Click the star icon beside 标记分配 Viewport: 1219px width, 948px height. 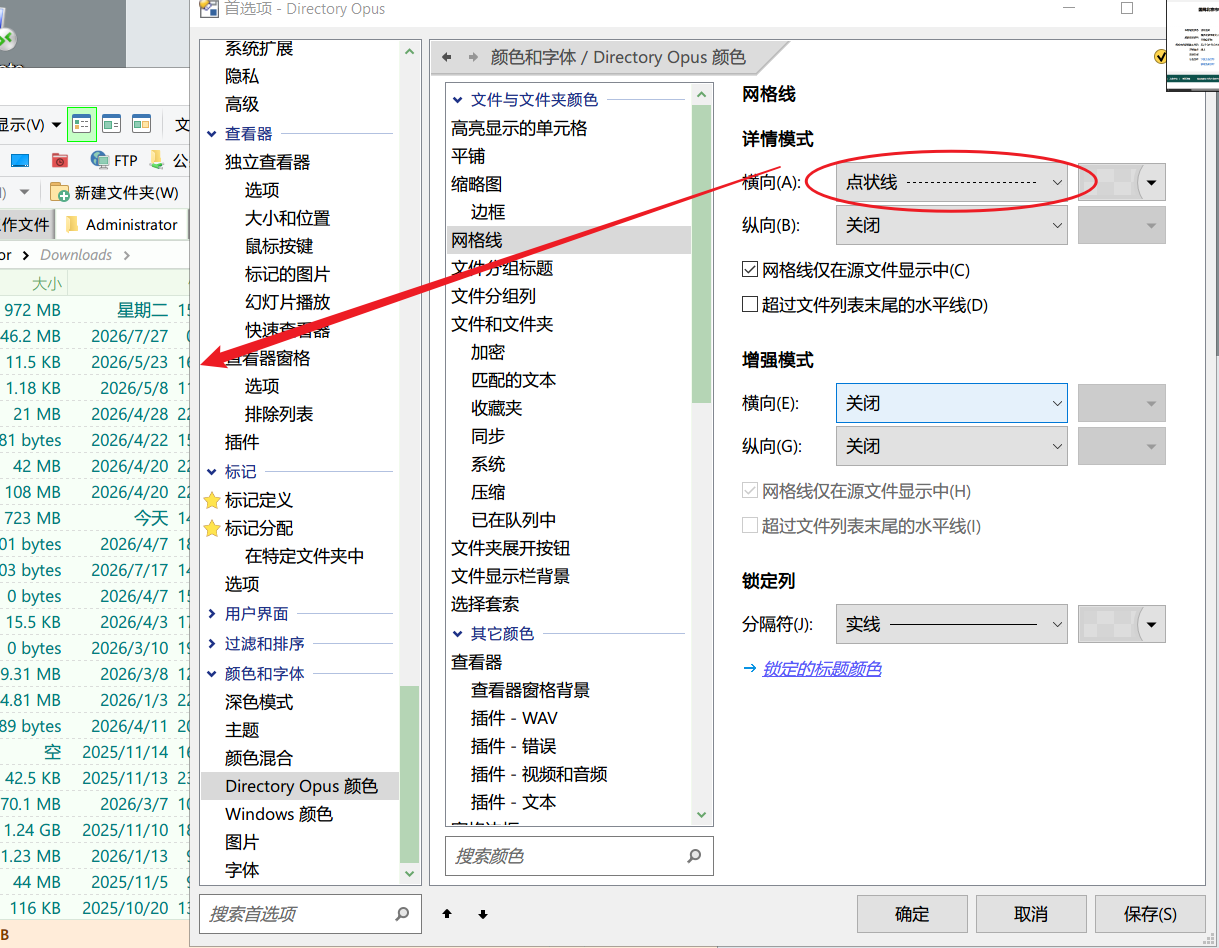pos(212,528)
